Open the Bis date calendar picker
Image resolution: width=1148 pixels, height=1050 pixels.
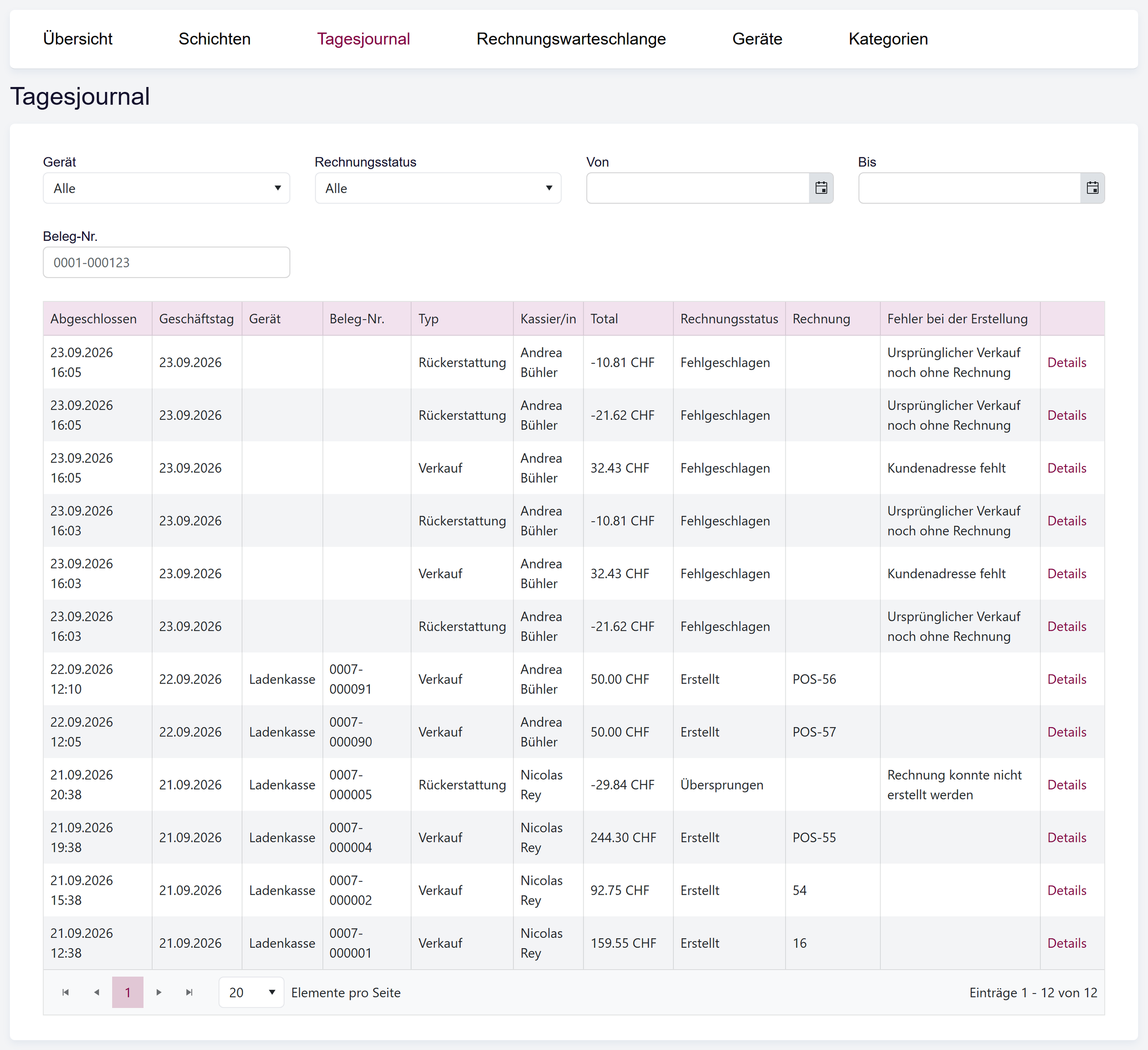click(1092, 188)
